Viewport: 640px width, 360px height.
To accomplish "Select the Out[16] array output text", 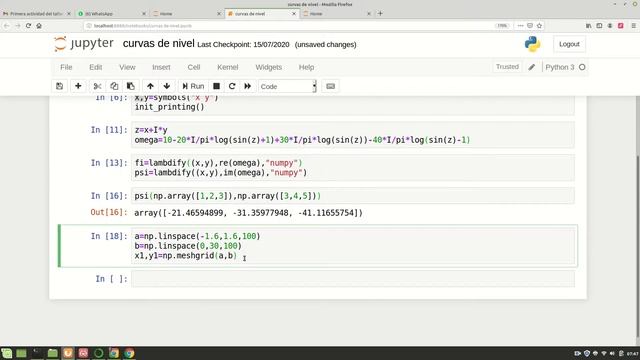I will click(248, 213).
